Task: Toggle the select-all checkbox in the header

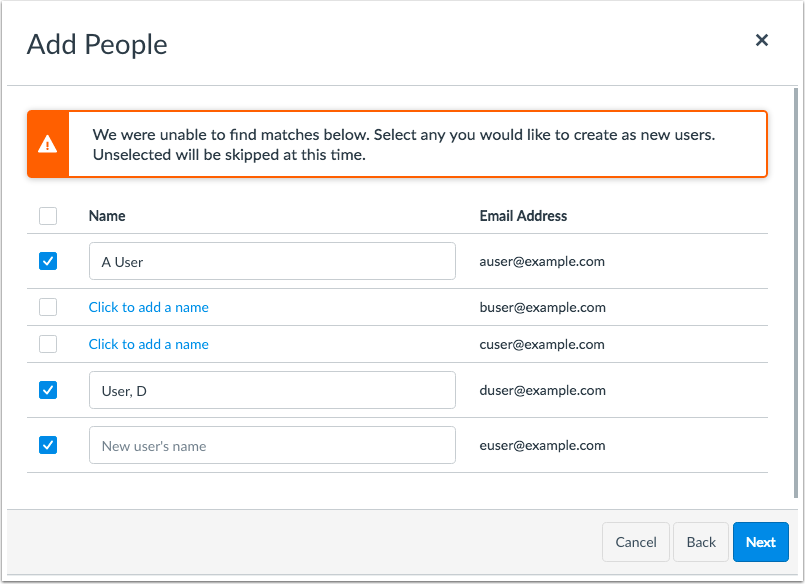Action: point(48,216)
